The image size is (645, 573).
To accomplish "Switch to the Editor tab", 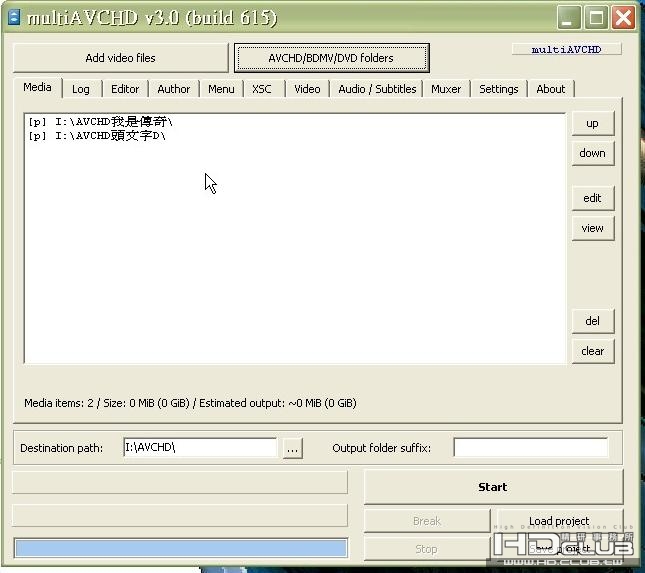I will click(x=125, y=89).
